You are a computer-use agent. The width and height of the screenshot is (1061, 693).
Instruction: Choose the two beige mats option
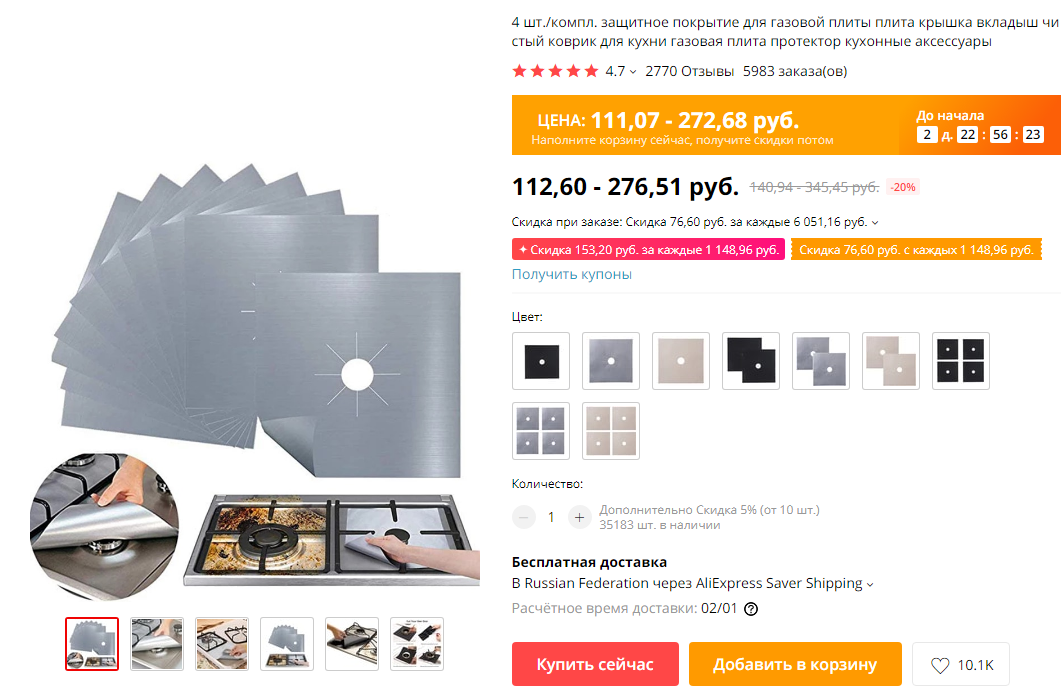coord(891,361)
